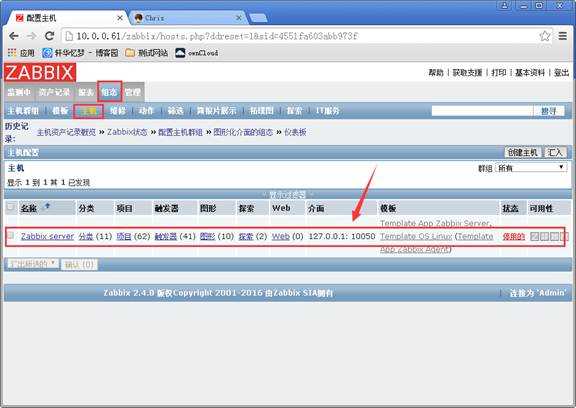Open the 群组 group dropdown
This screenshot has width=576, height=408.
[x=530, y=168]
